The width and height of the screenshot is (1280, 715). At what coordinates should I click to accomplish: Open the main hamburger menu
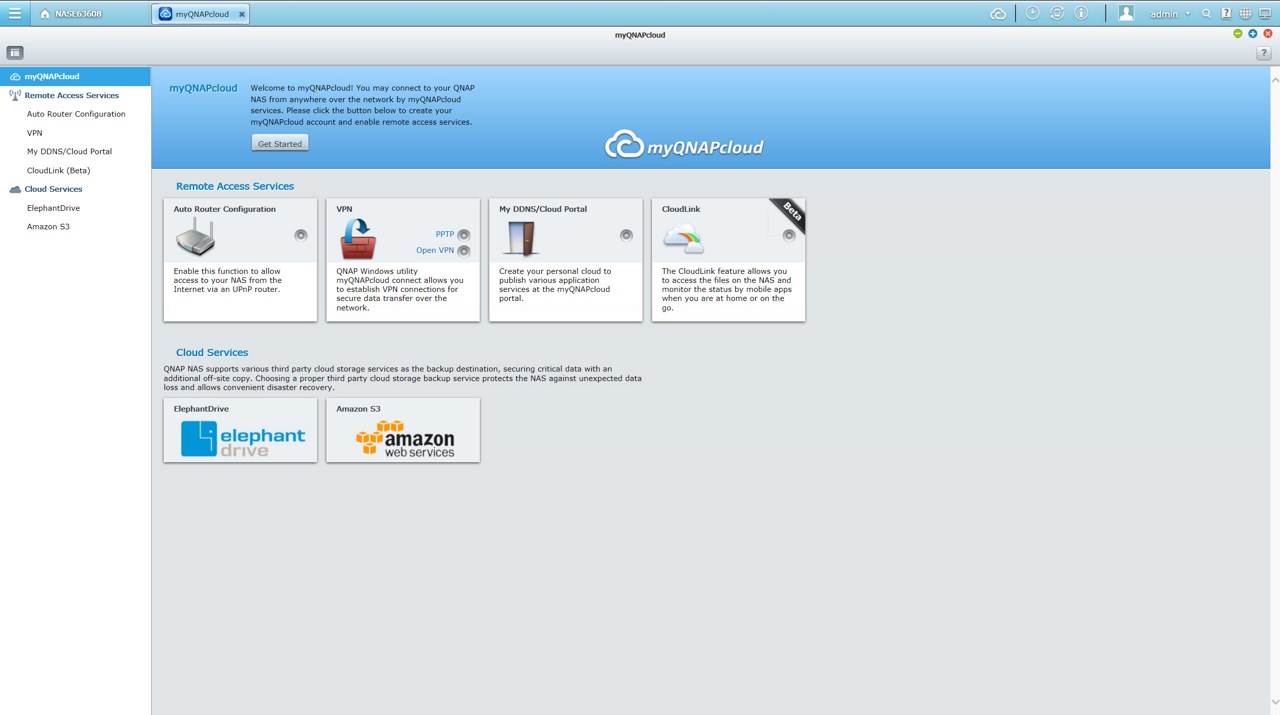pos(15,14)
